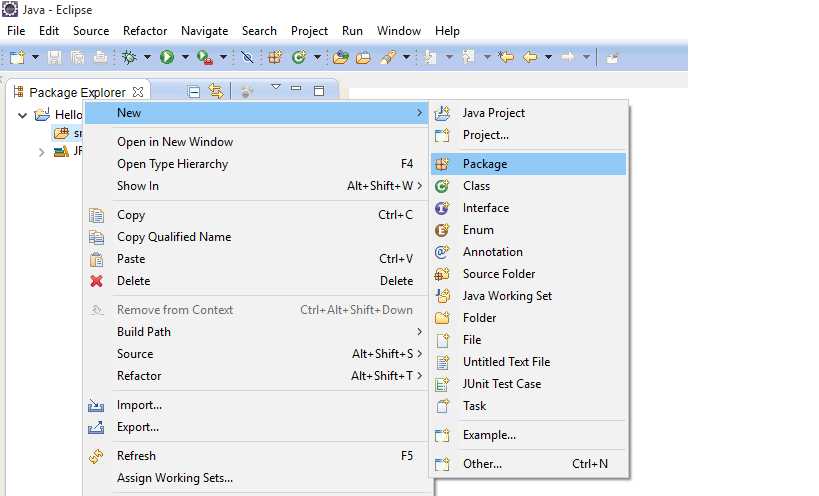Click Assign Working Sets... entry
Screen dimensions: 819x496
pos(256,478)
